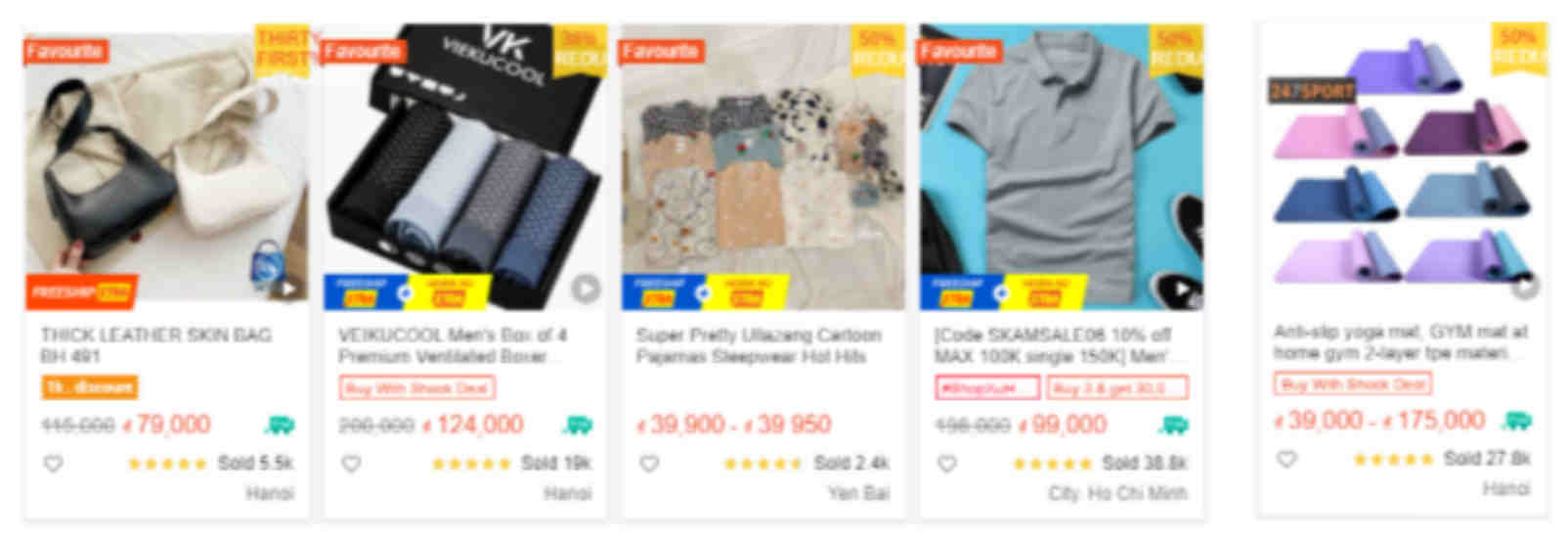Toggle heart on VEIKUCOOL boxer listing
The image size is (1568, 535).
click(351, 464)
